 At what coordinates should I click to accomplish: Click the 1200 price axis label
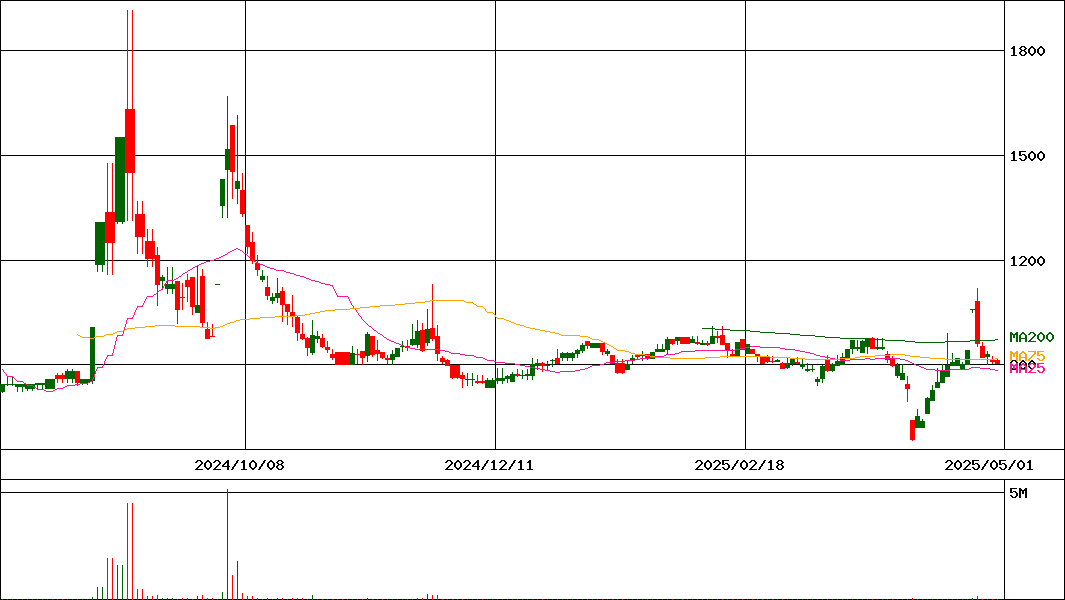[x=1027, y=261]
